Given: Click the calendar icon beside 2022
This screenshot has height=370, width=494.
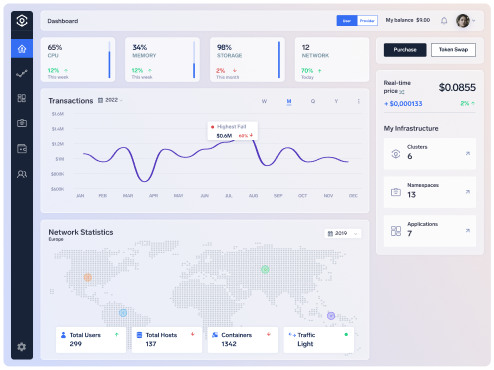Looking at the screenshot, I should click(x=100, y=100).
